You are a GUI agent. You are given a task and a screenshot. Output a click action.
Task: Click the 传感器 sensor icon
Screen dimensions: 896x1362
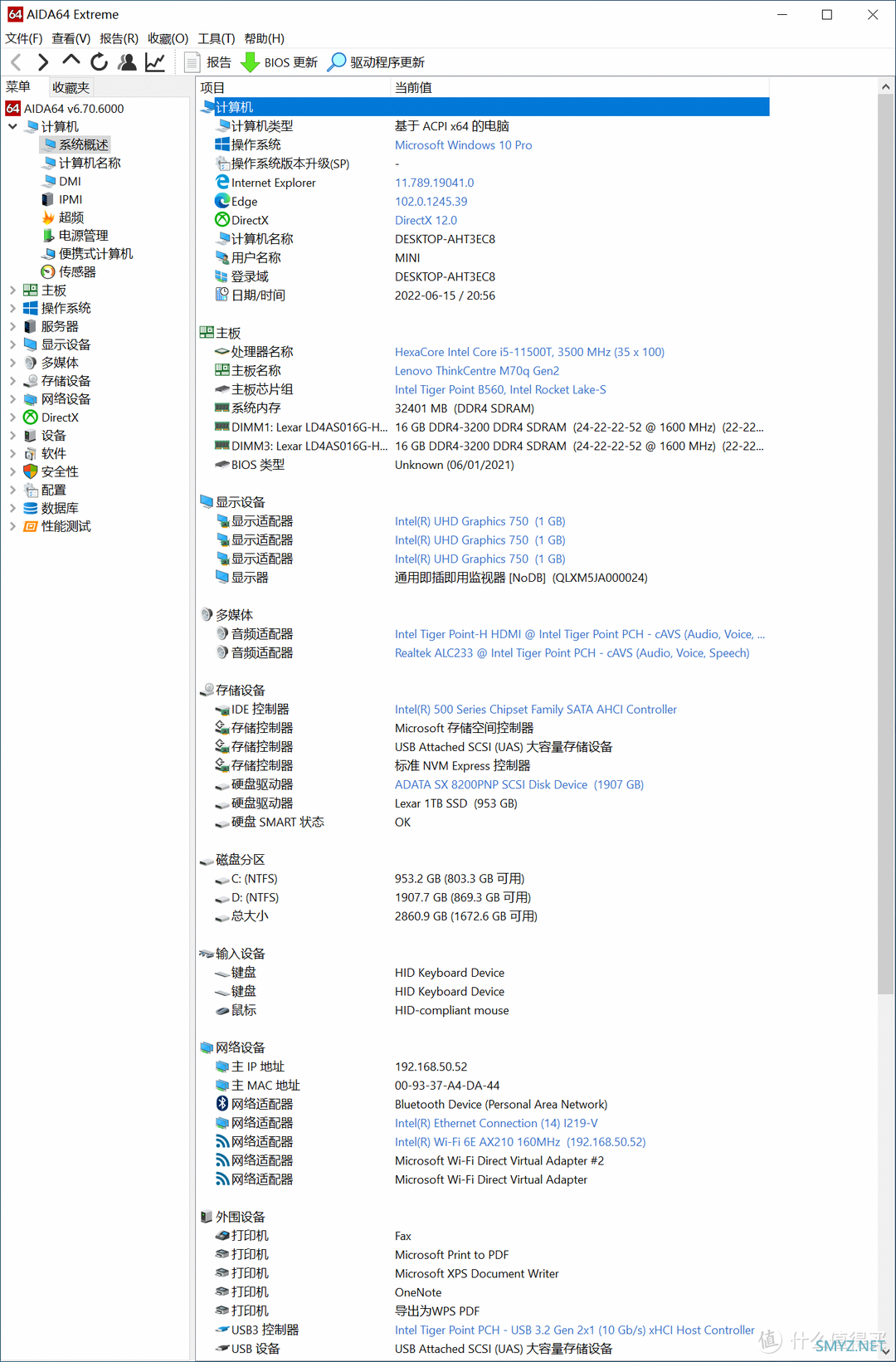(x=48, y=272)
